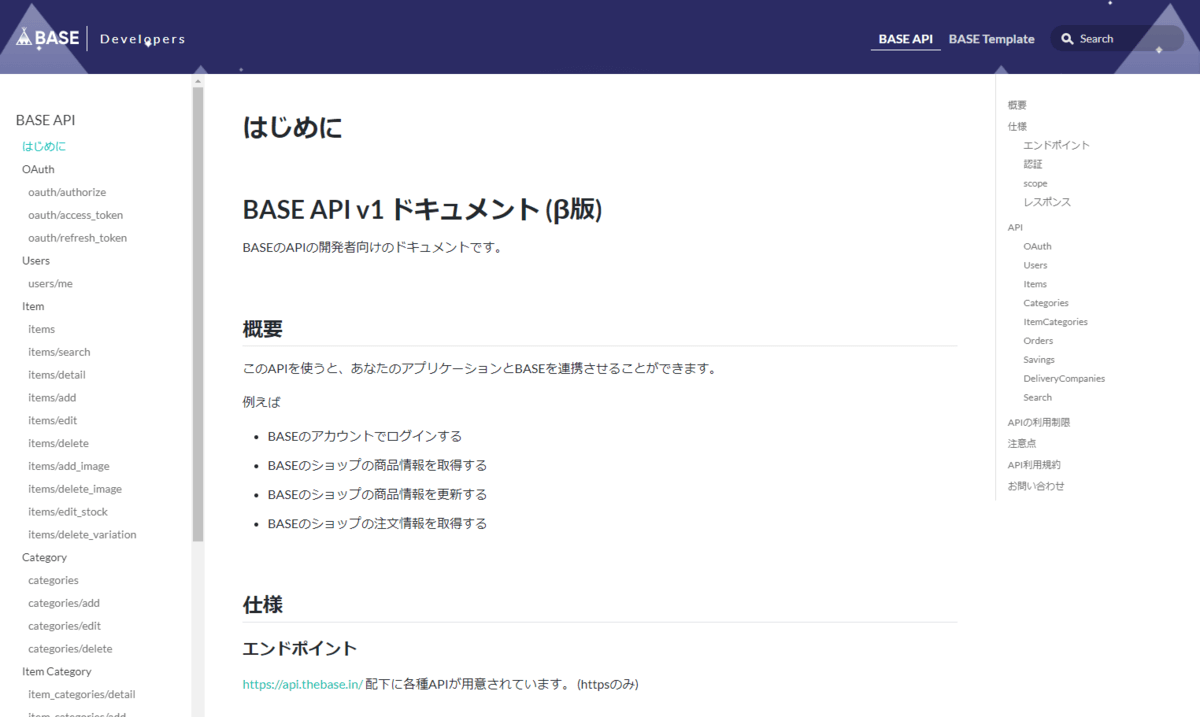Click the BASE logo in header
This screenshot has height=717, width=1200.
48,39
